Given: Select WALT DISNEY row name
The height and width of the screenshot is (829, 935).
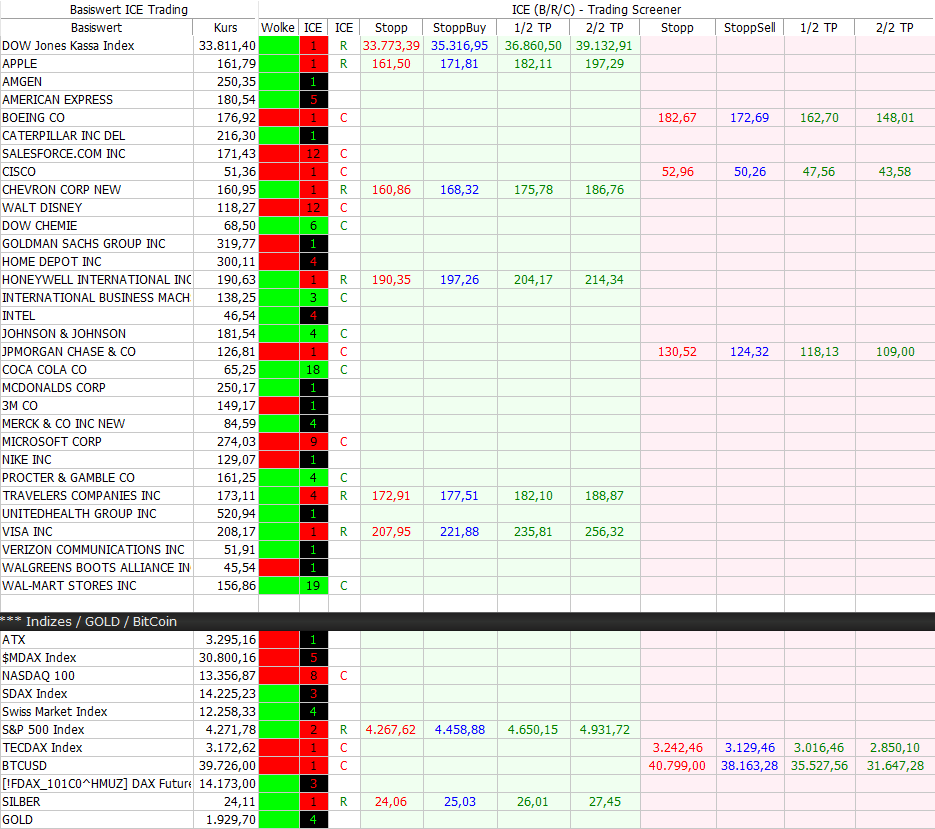Looking at the screenshot, I should click(42, 208).
